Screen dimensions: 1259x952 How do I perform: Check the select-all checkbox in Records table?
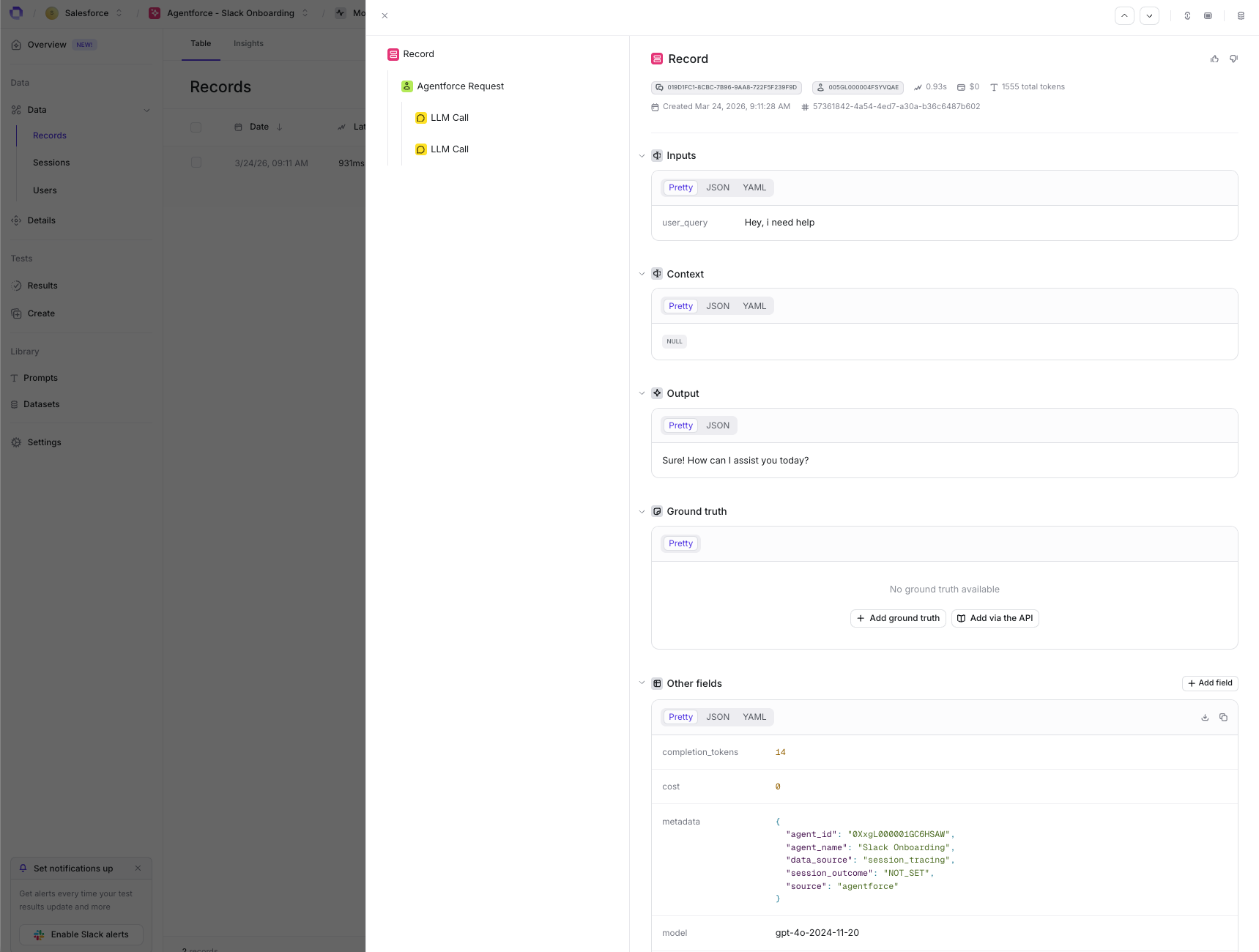coord(196,127)
